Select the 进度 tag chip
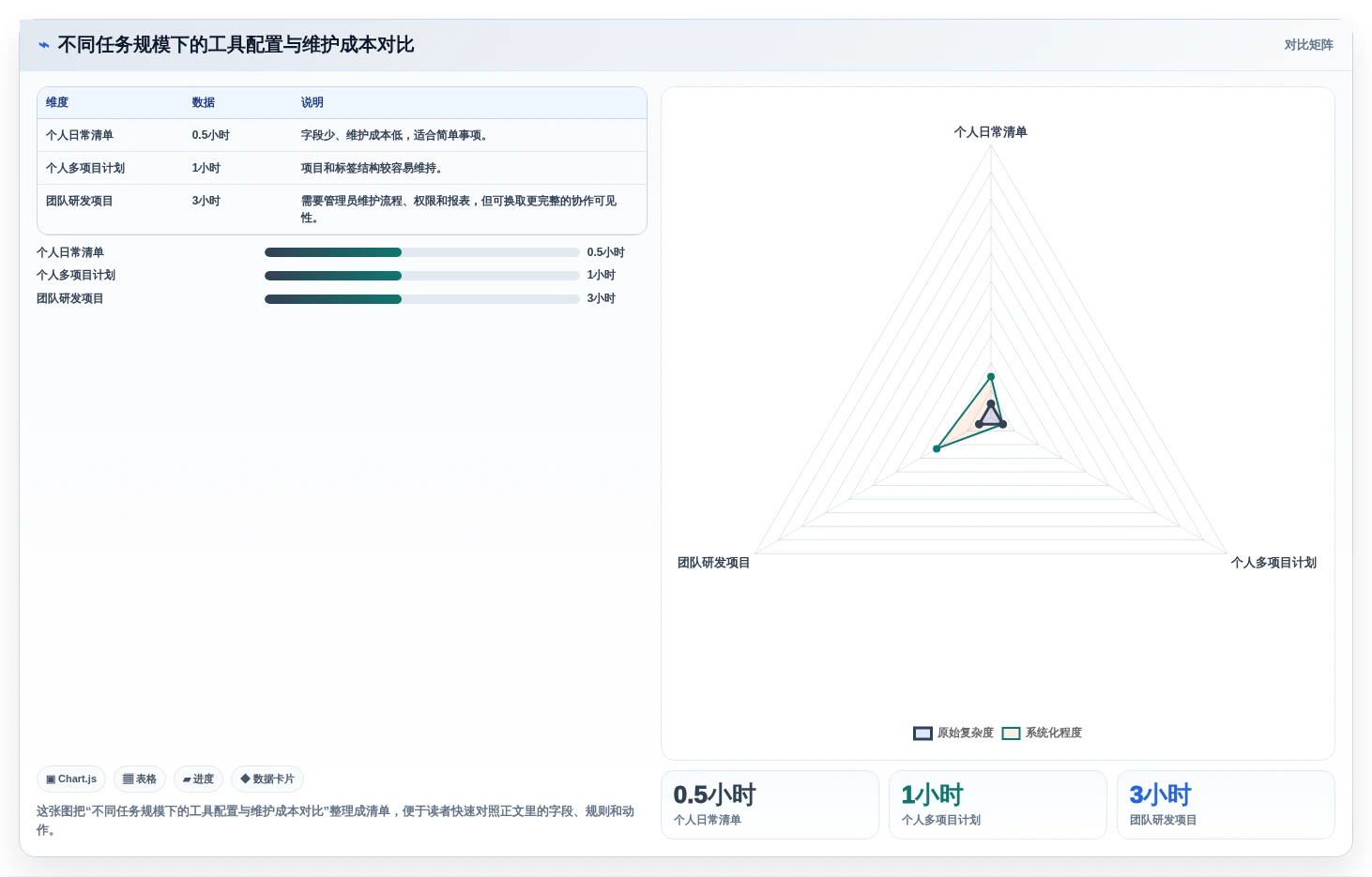 (x=198, y=779)
